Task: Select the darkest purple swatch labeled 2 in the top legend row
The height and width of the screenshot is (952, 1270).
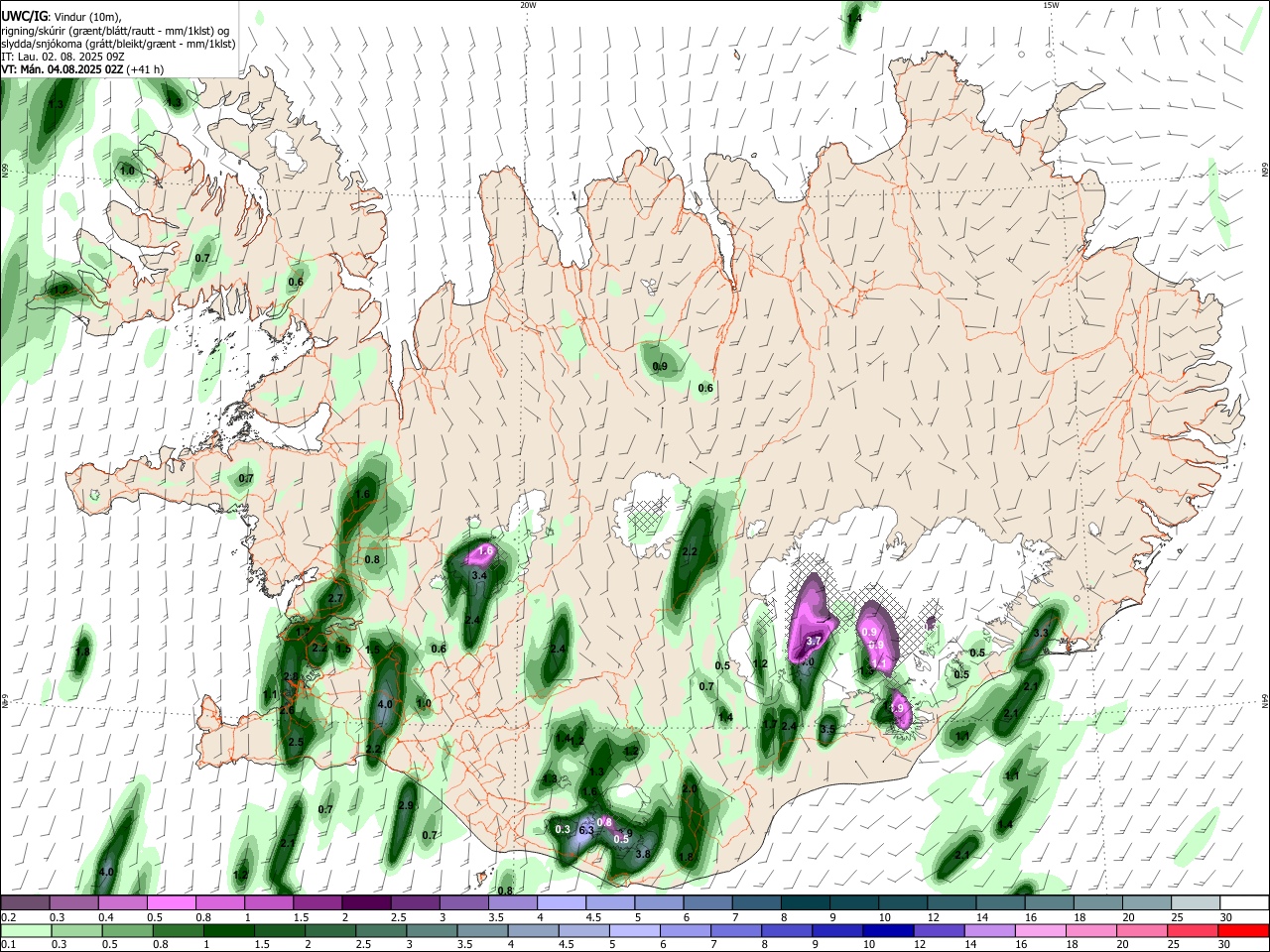Action: 365,902
